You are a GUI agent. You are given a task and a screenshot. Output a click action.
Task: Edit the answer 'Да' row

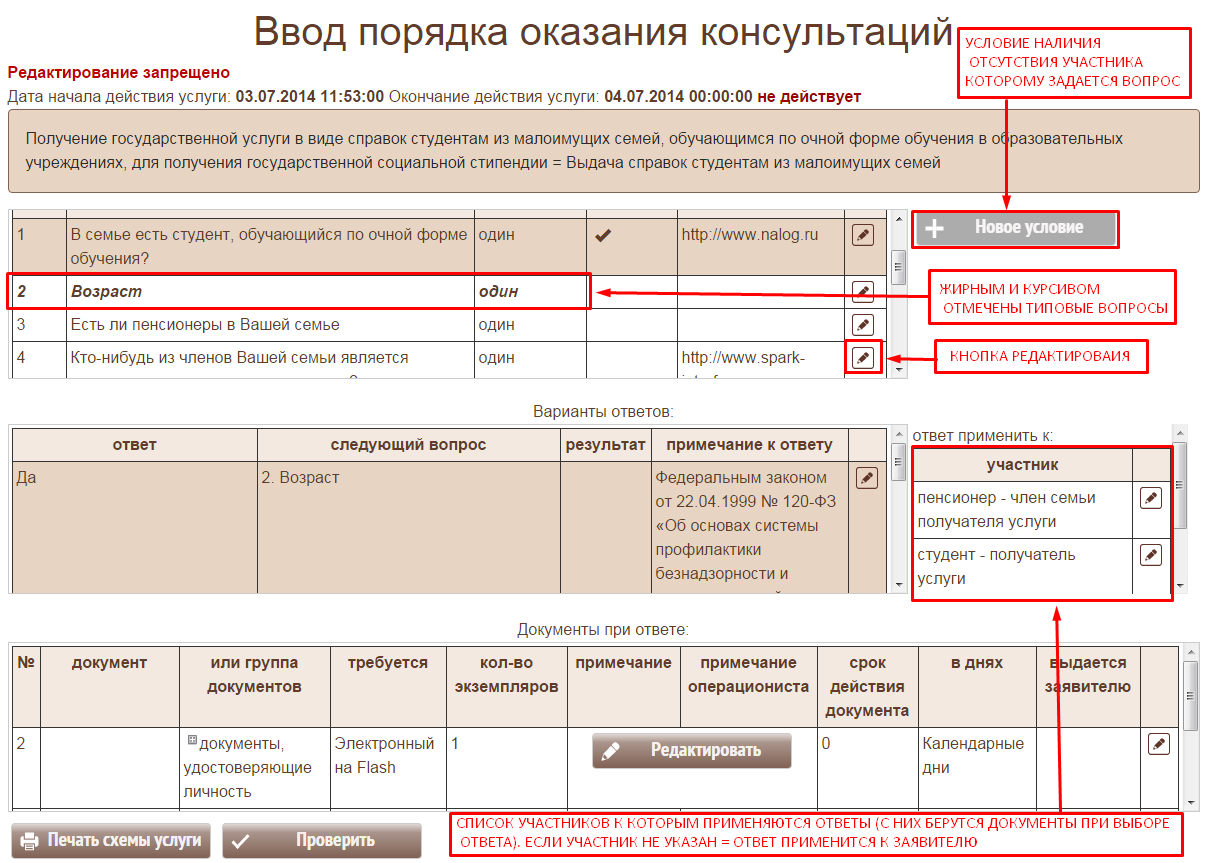click(867, 478)
